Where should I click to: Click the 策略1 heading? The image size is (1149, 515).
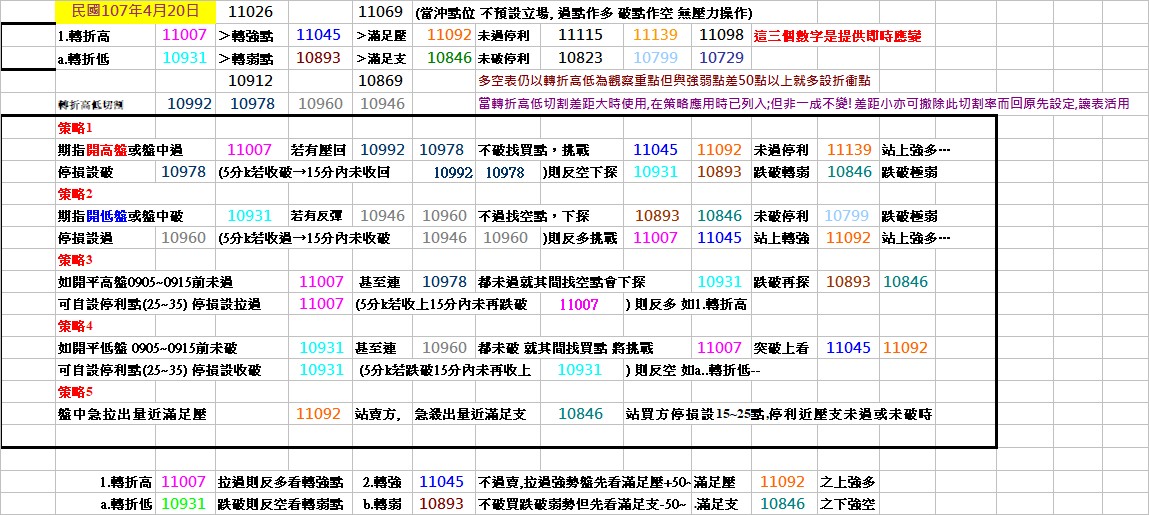[x=75, y=128]
